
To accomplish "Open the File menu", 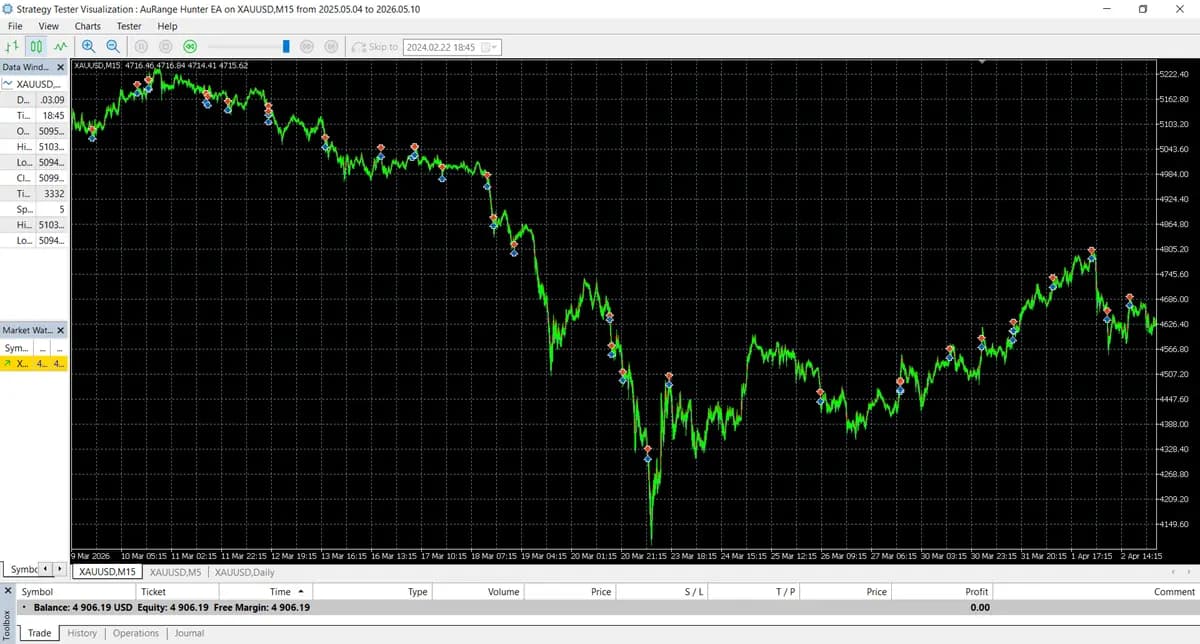I will pyautogui.click(x=15, y=26).
